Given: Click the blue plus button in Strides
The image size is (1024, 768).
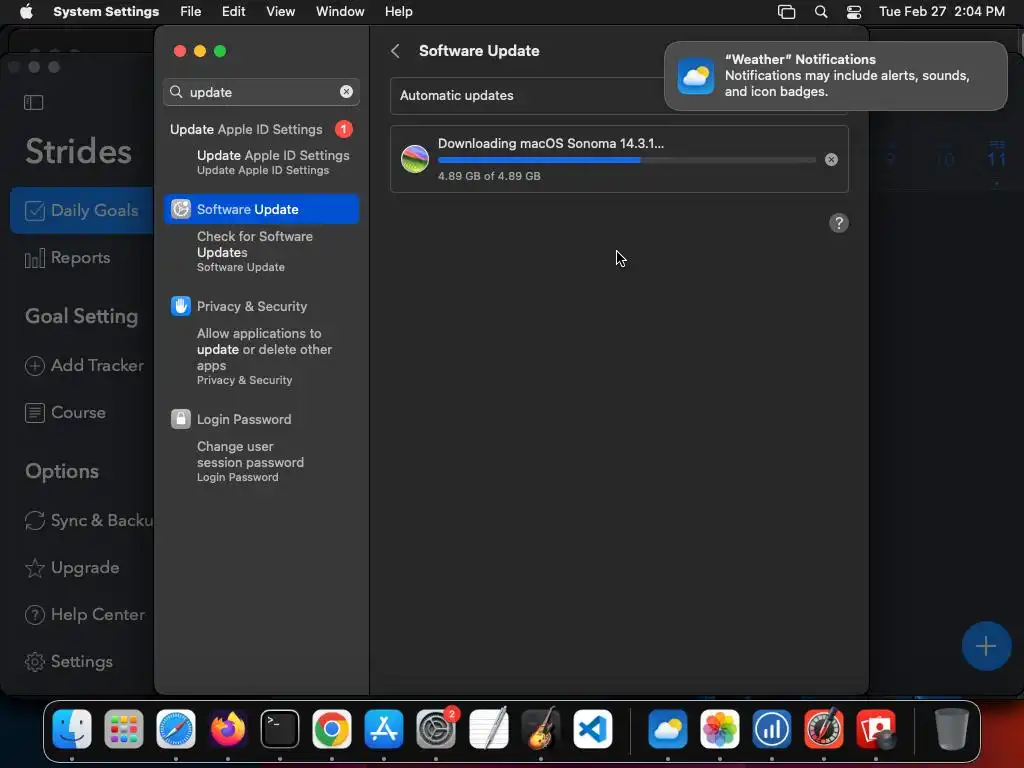Looking at the screenshot, I should coord(985,646).
